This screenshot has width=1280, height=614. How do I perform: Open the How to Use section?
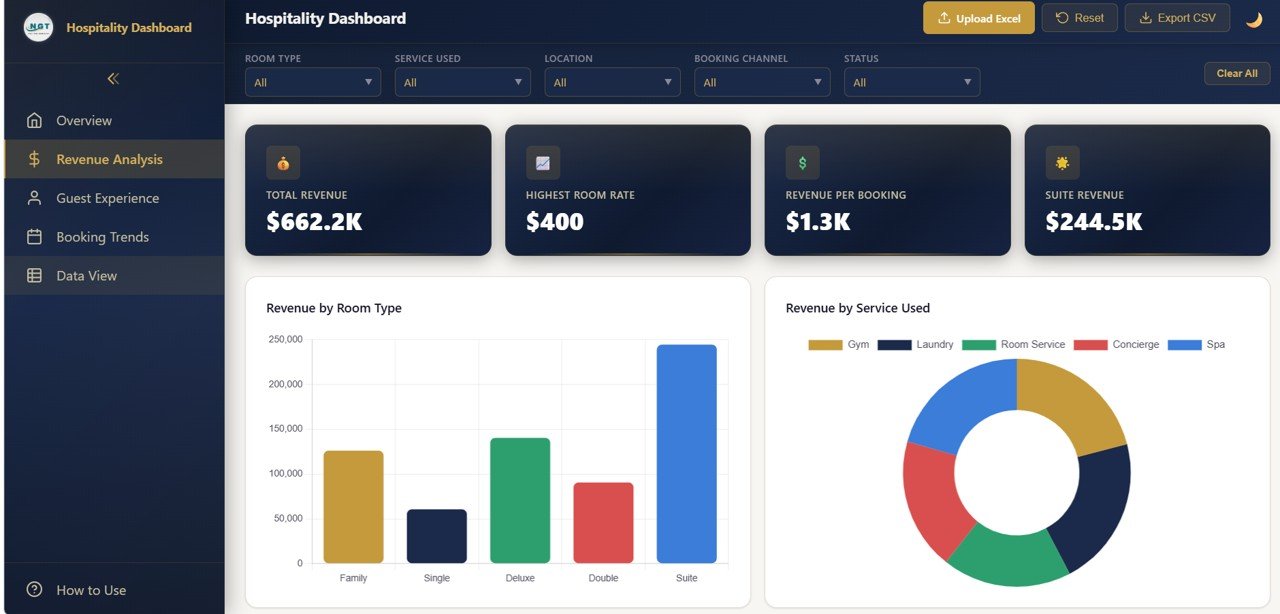(x=90, y=590)
